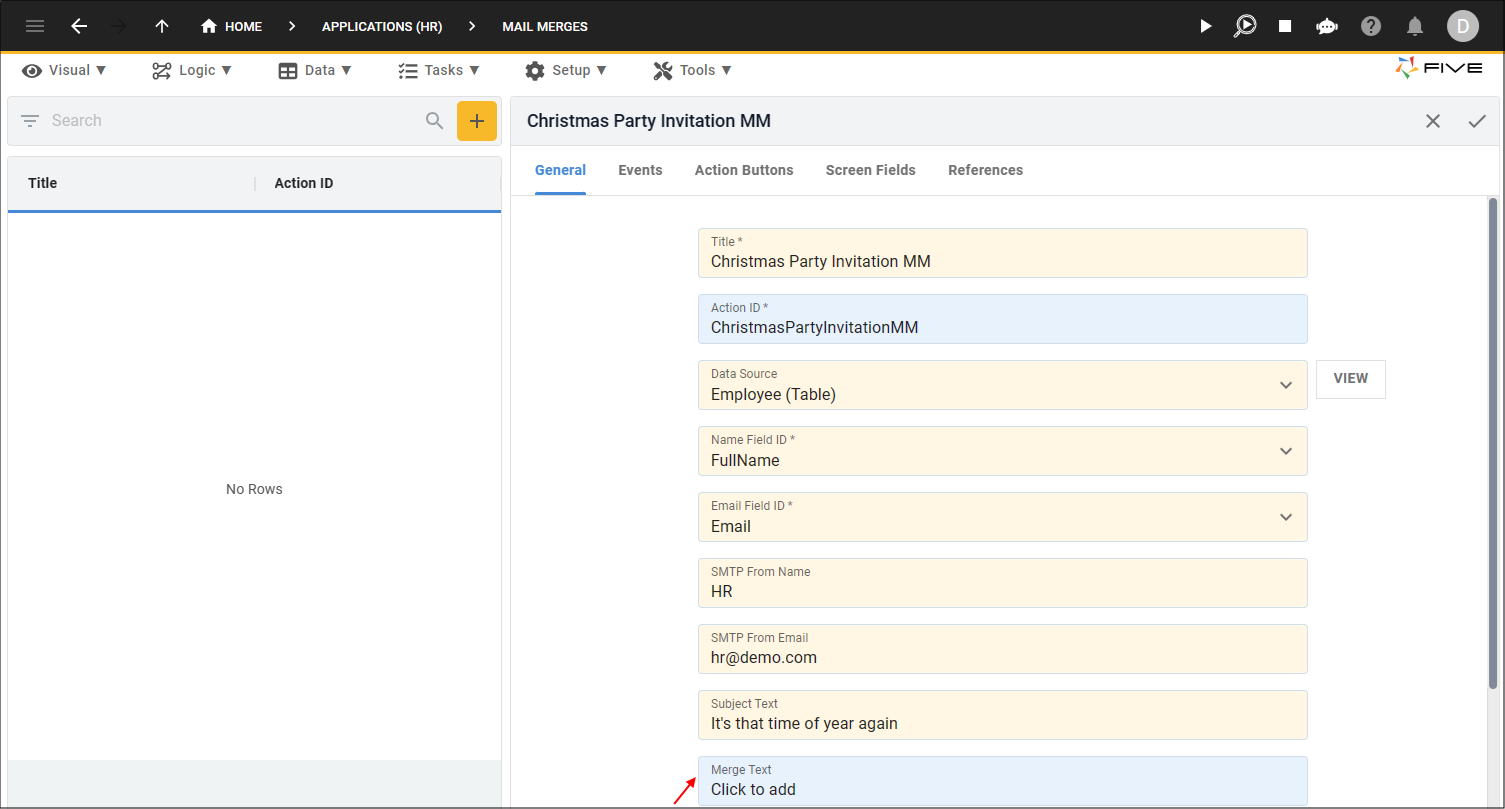
Task: Sort by Title column header
Action: pyautogui.click(x=43, y=183)
